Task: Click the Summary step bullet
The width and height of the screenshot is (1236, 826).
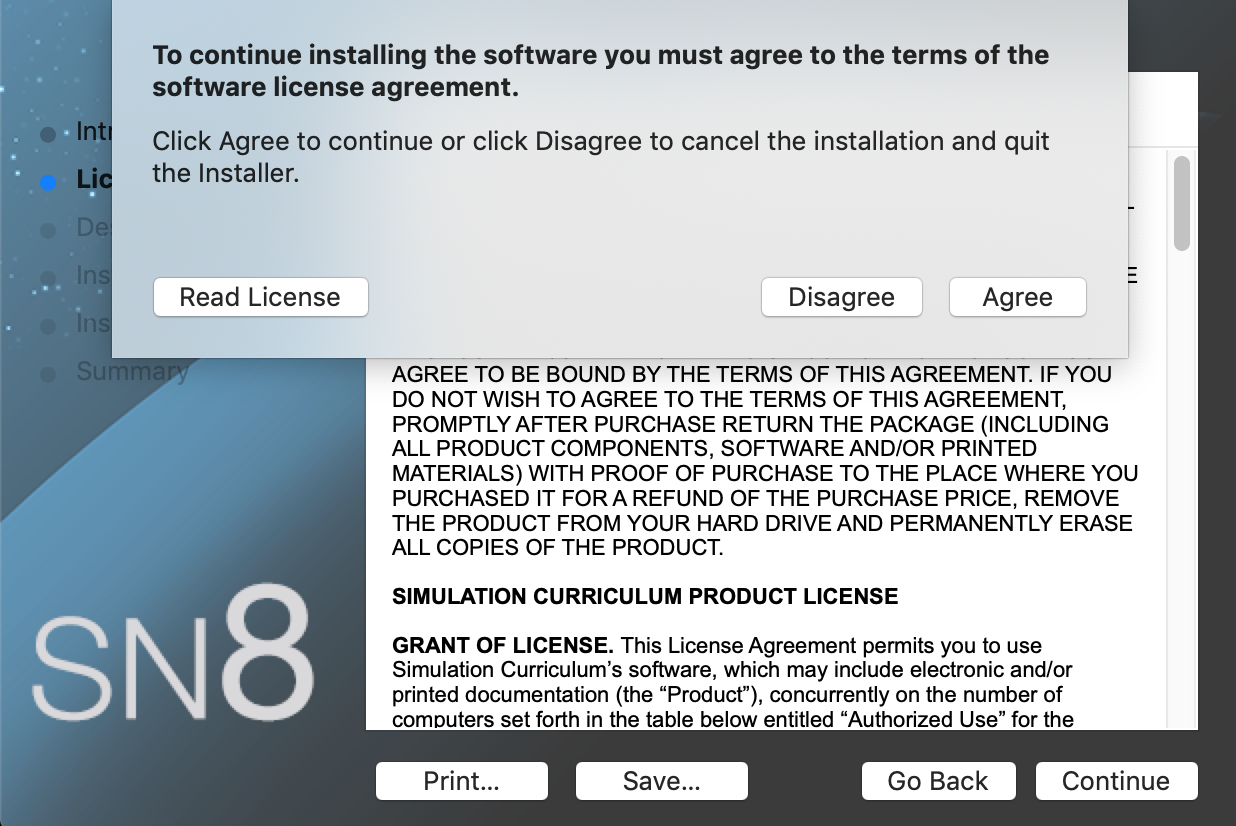Action: coord(48,375)
